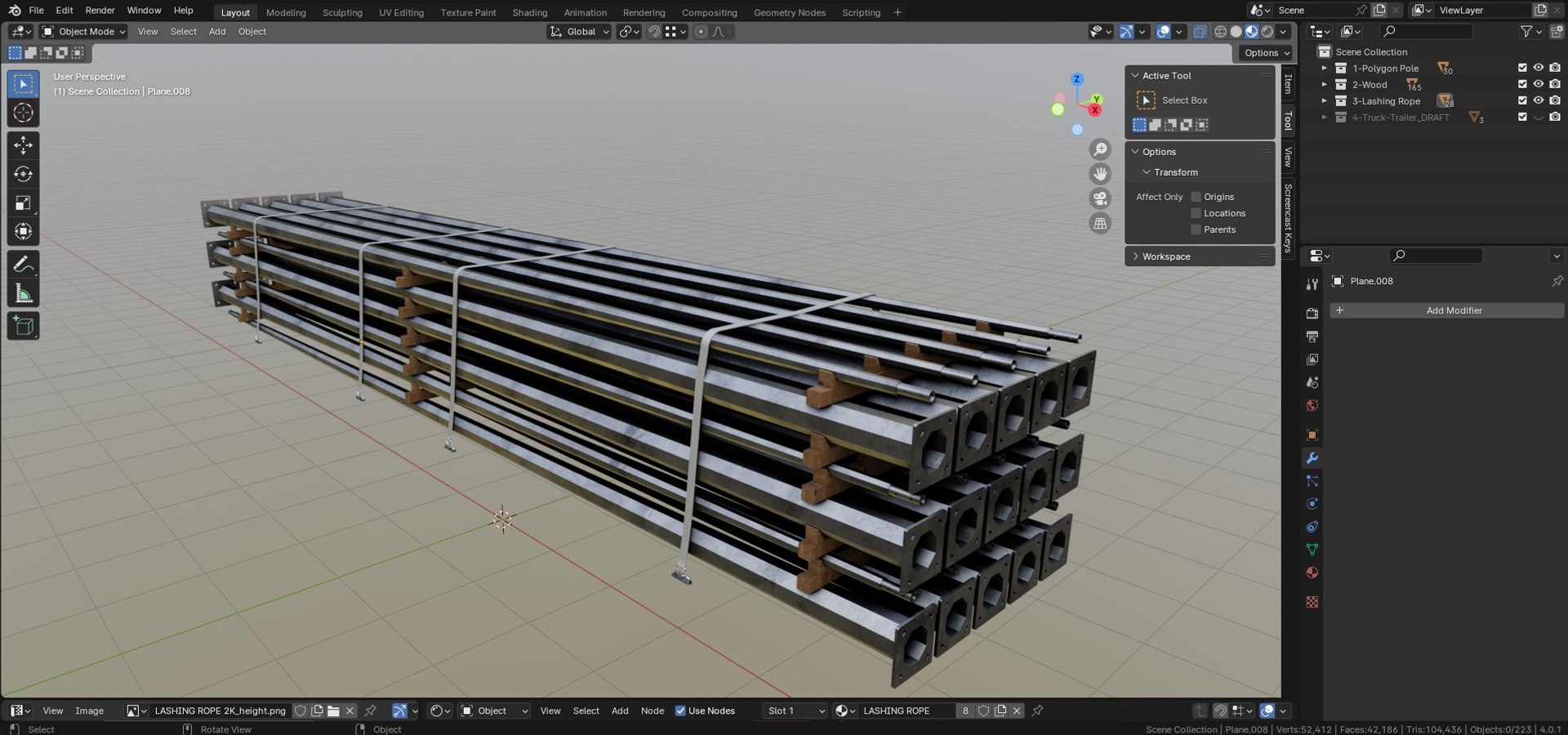
Task: Toggle Use Nodes checkbox
Action: [x=680, y=710]
